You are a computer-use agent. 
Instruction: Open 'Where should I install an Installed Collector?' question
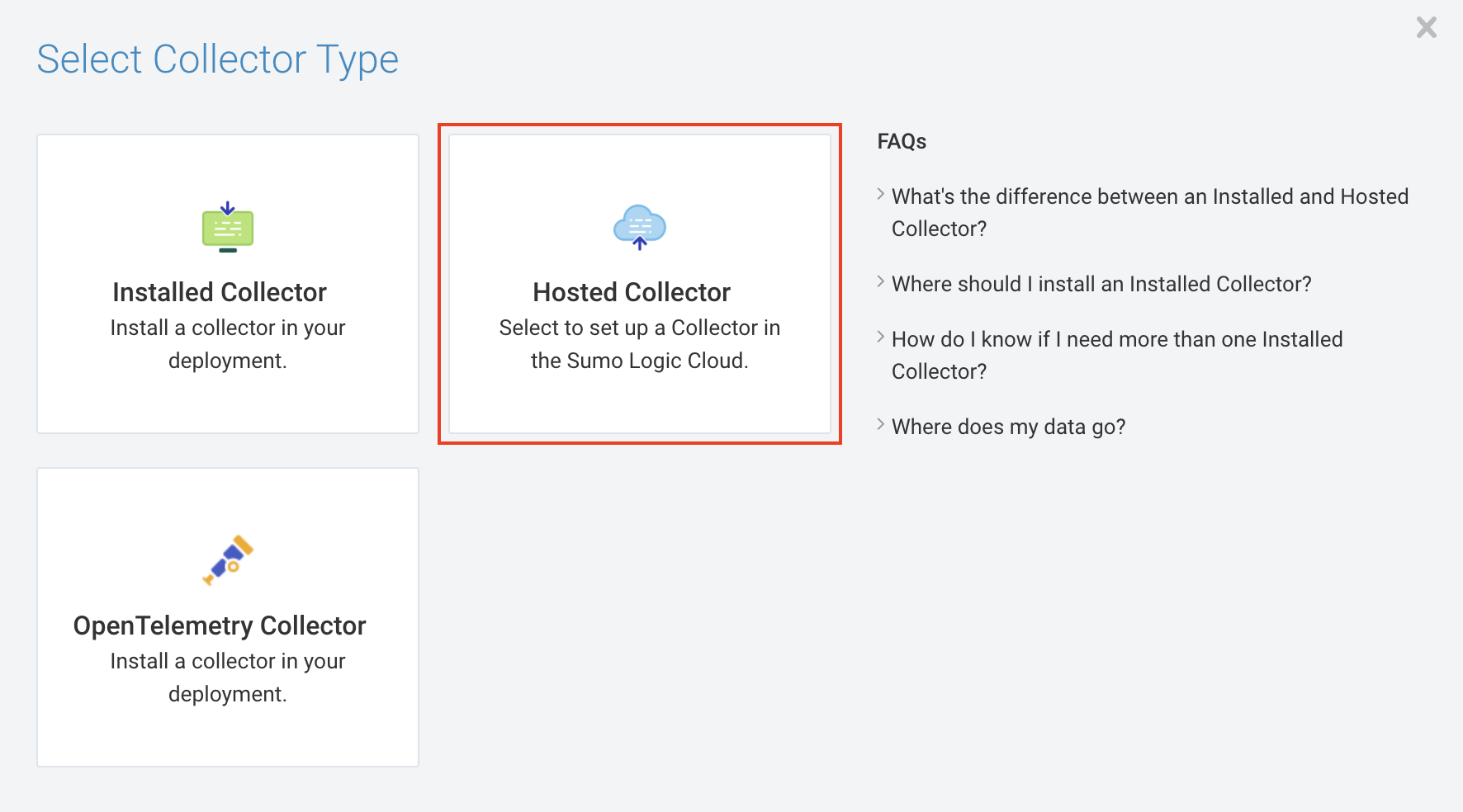1101,284
